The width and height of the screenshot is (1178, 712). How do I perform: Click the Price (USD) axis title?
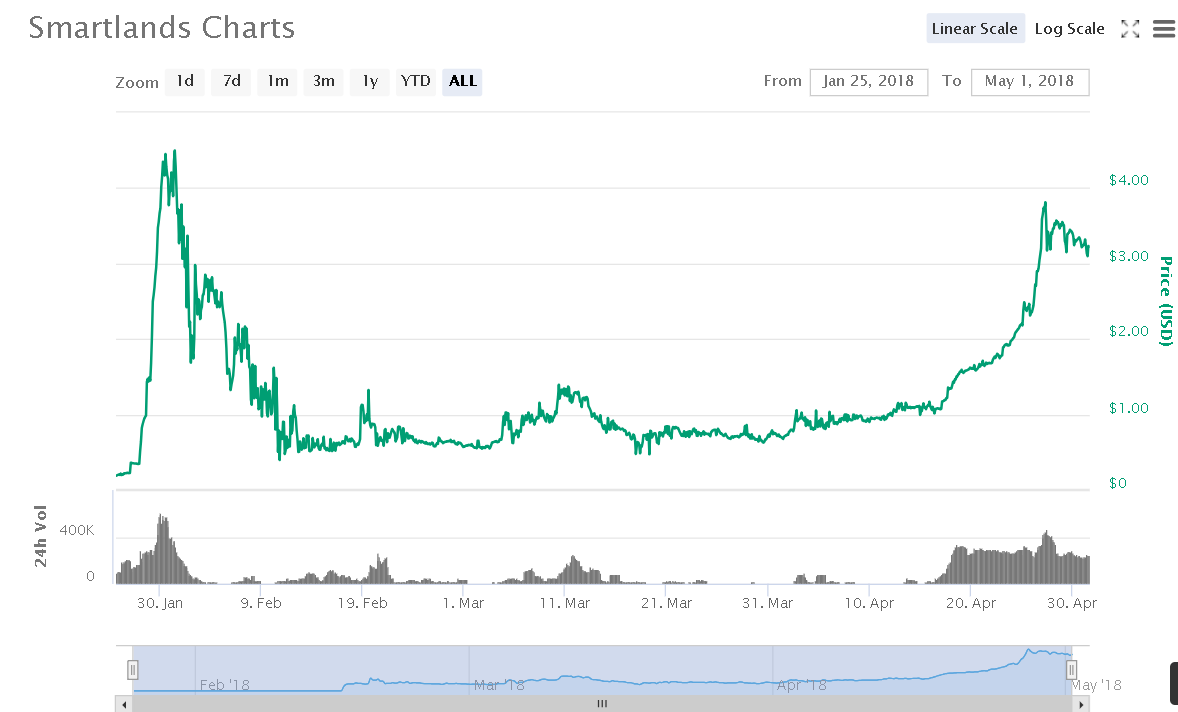tap(1165, 301)
